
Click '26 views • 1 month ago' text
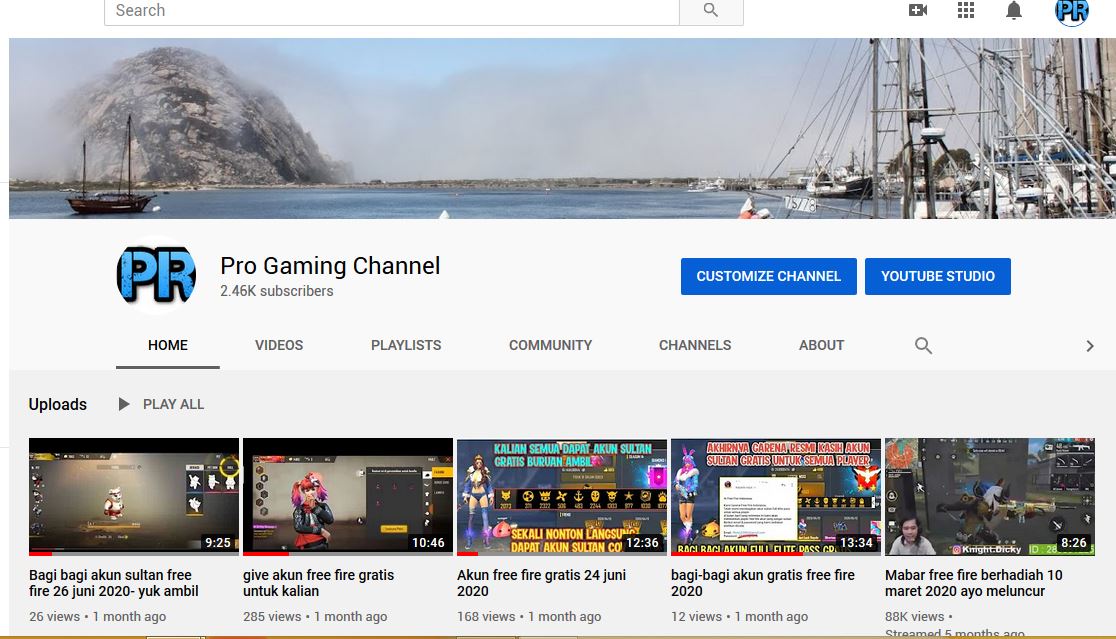click(98, 616)
